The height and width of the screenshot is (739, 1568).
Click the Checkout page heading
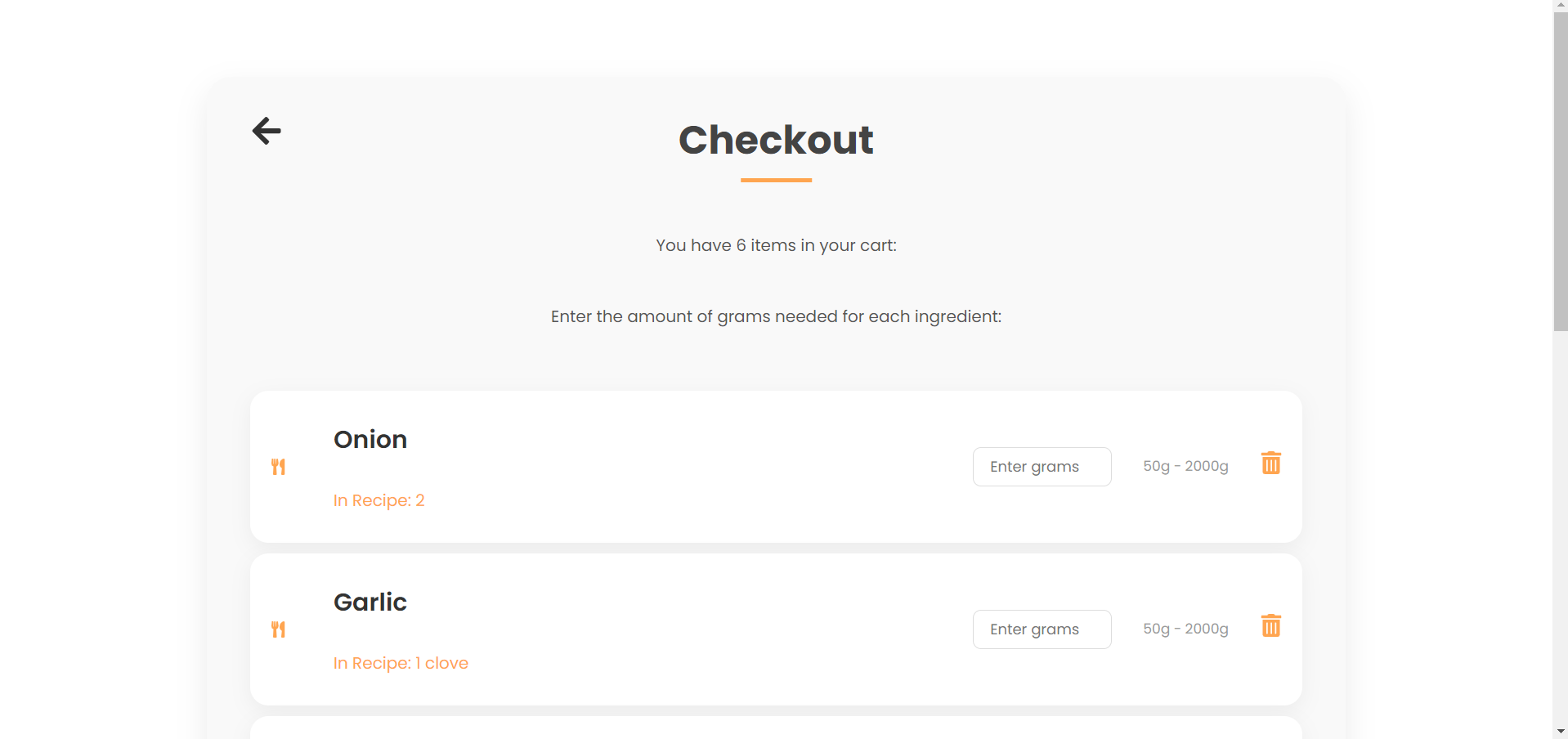point(776,140)
